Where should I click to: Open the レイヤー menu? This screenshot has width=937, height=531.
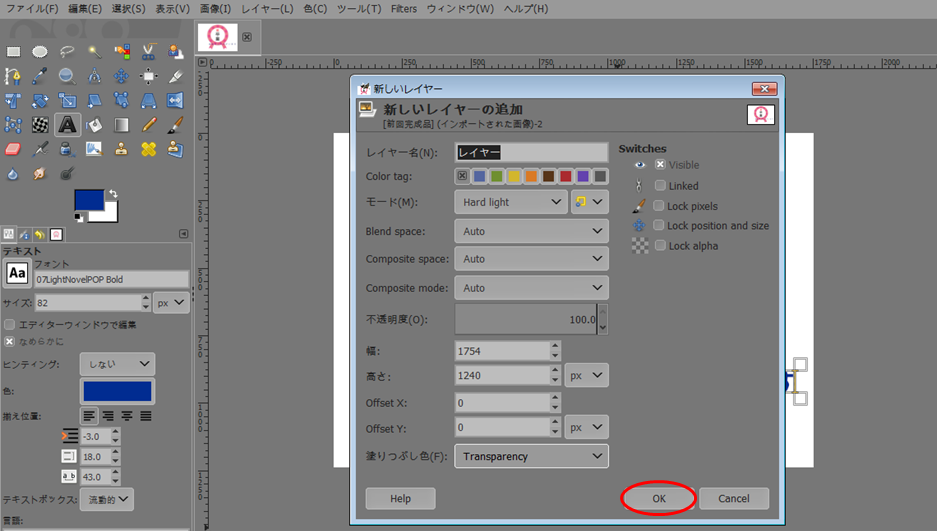tap(267, 9)
